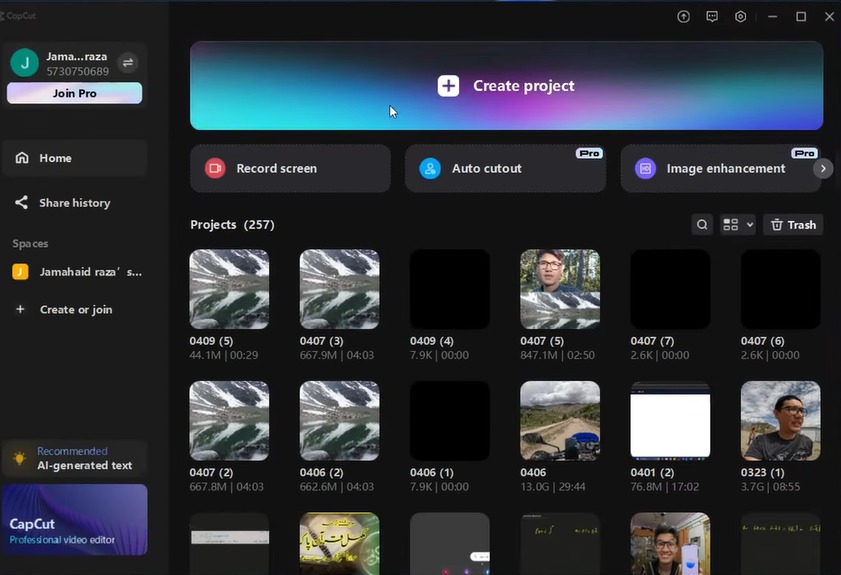Image resolution: width=841 pixels, height=575 pixels.
Task: Click the CapCut Professional video editor banner
Action: click(75, 519)
